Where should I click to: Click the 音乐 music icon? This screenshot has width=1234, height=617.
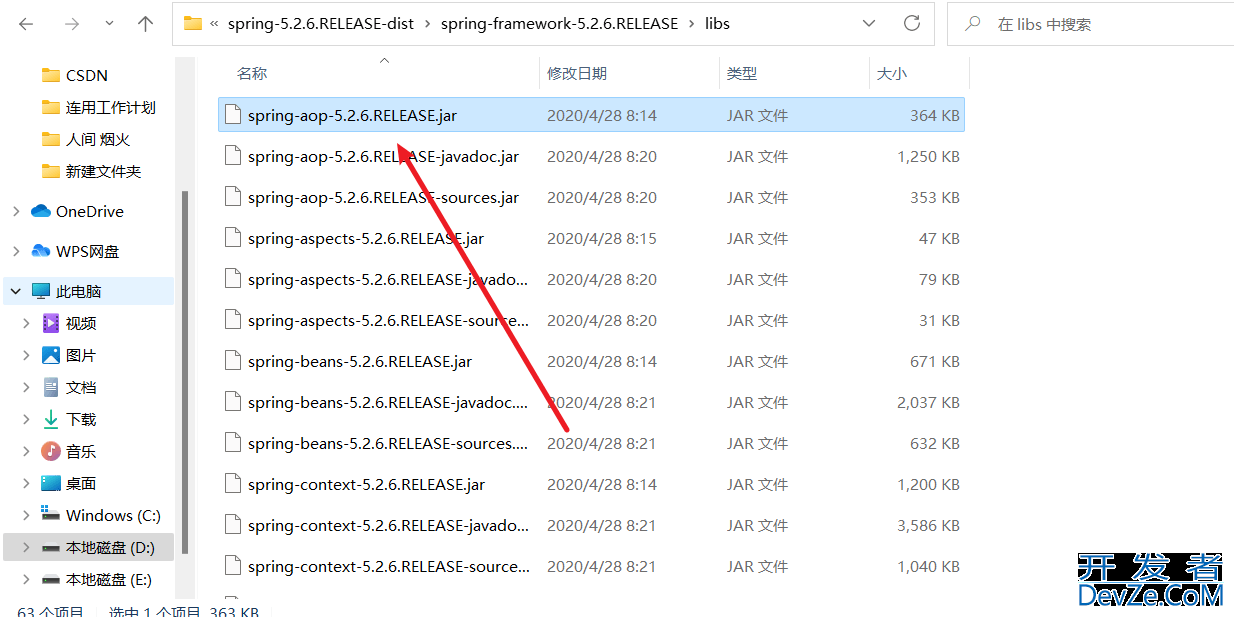point(51,451)
